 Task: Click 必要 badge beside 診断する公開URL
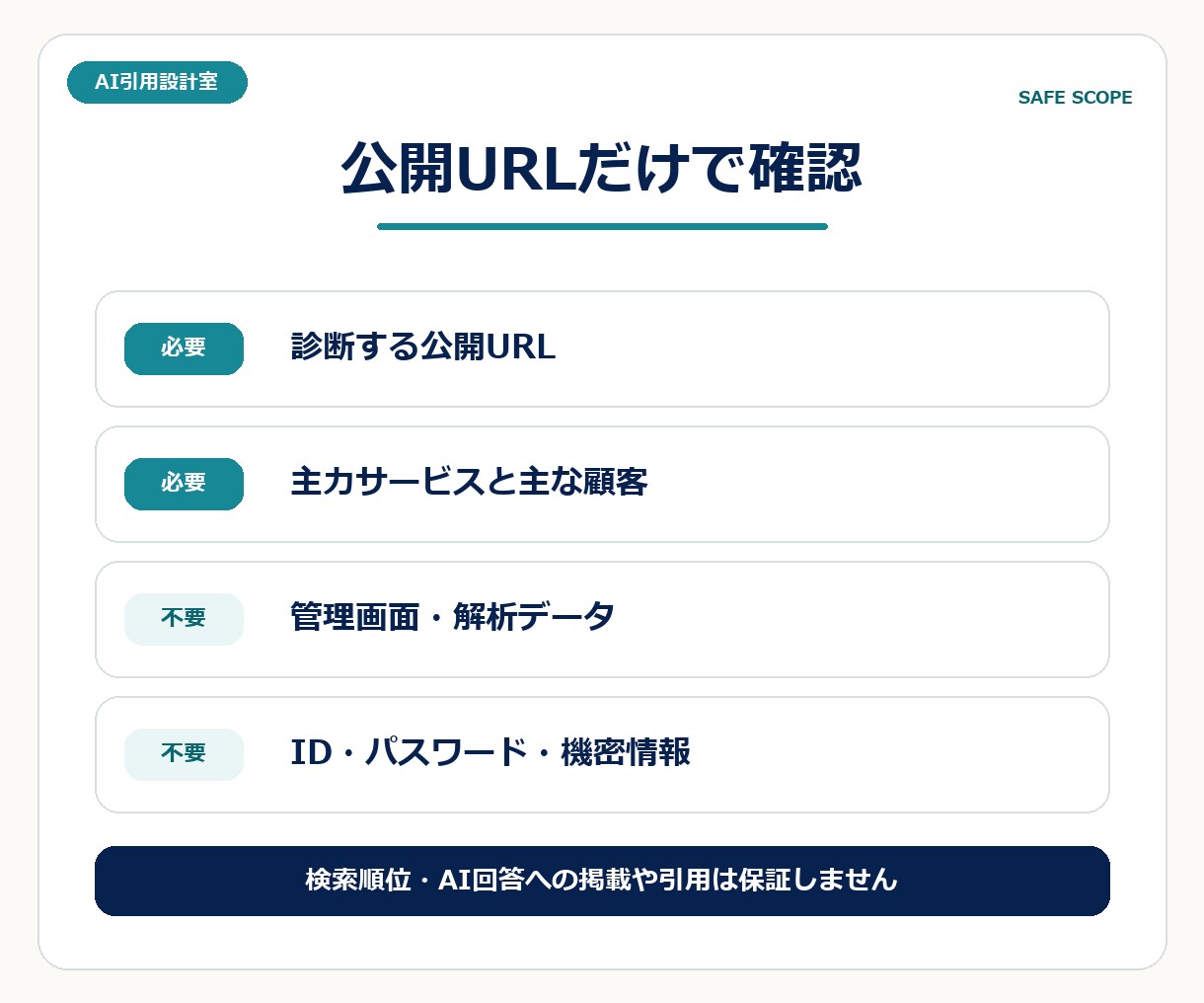coord(184,348)
